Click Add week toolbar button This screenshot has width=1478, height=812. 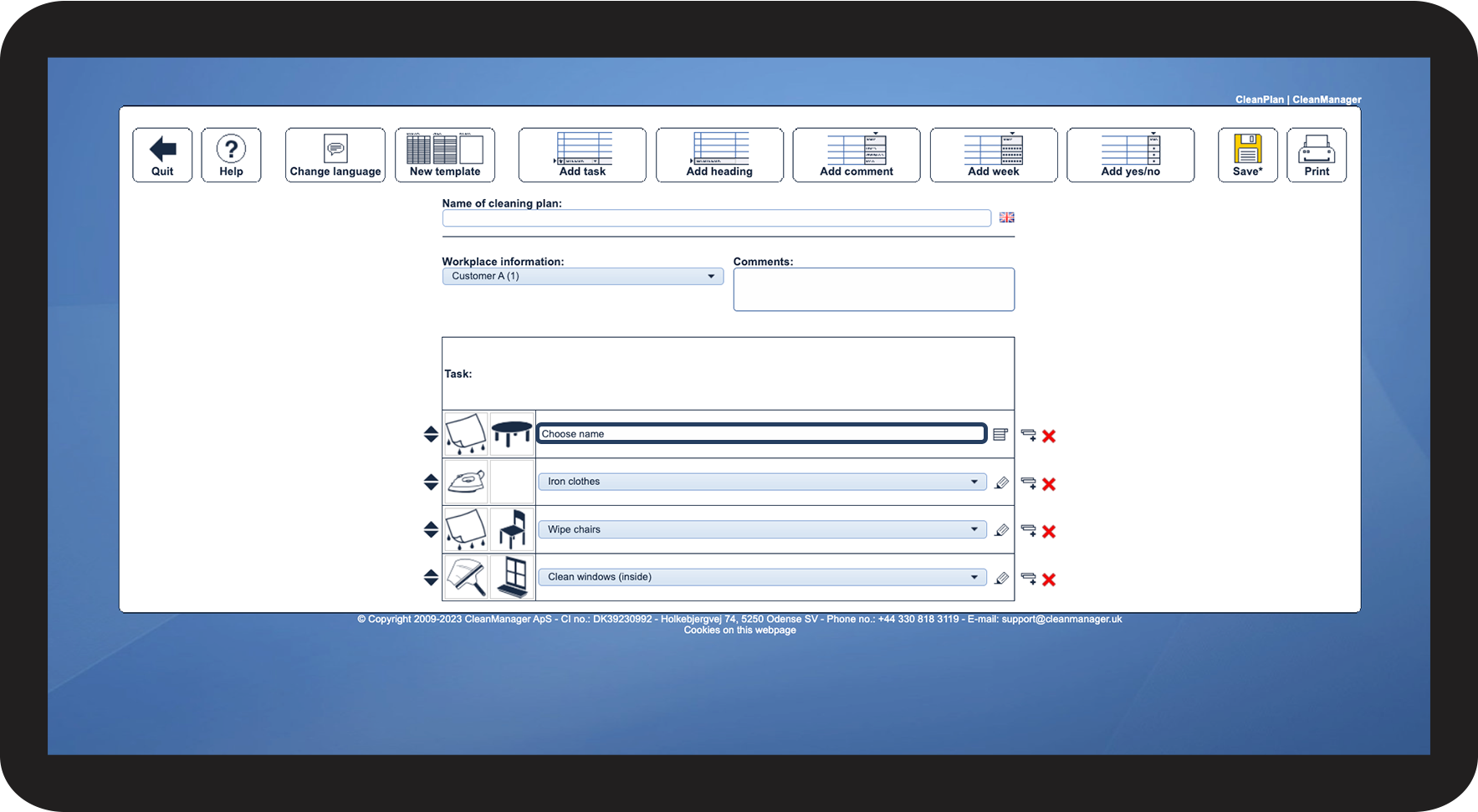pos(994,155)
